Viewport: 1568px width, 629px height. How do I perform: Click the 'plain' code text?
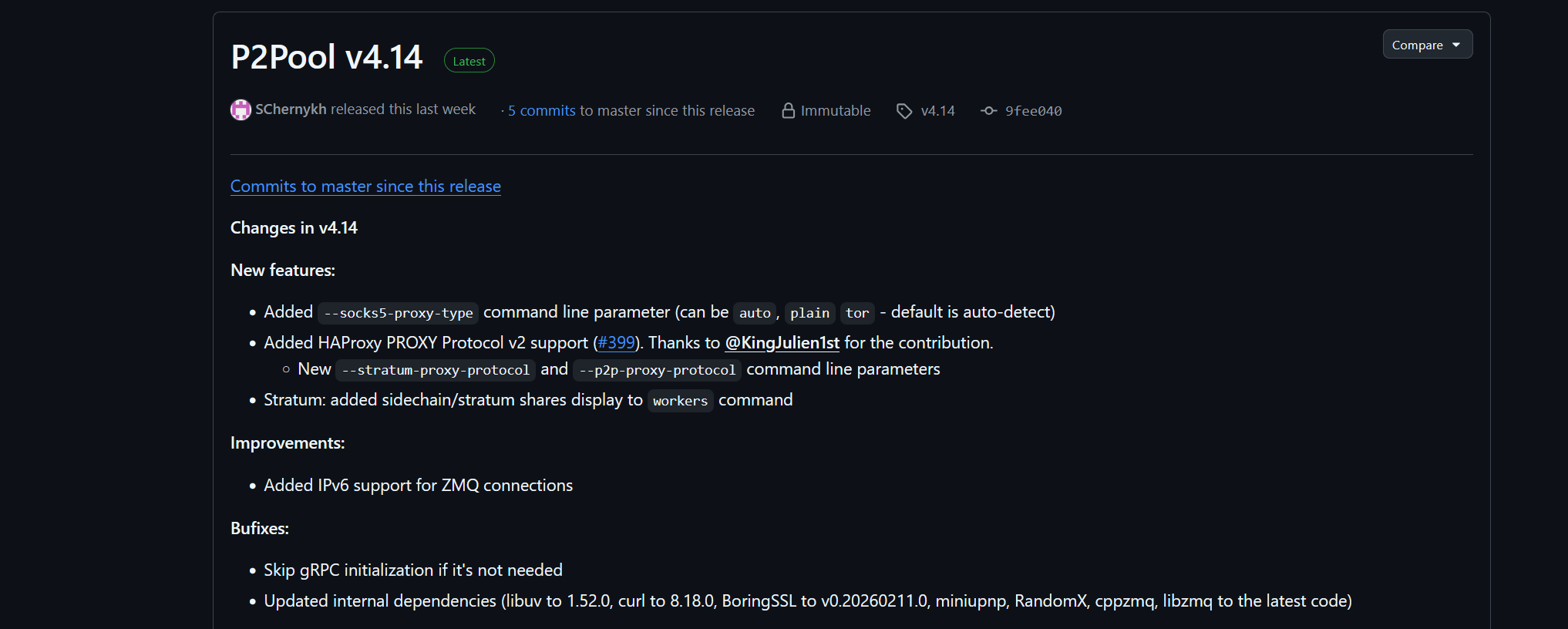pyautogui.click(x=809, y=313)
